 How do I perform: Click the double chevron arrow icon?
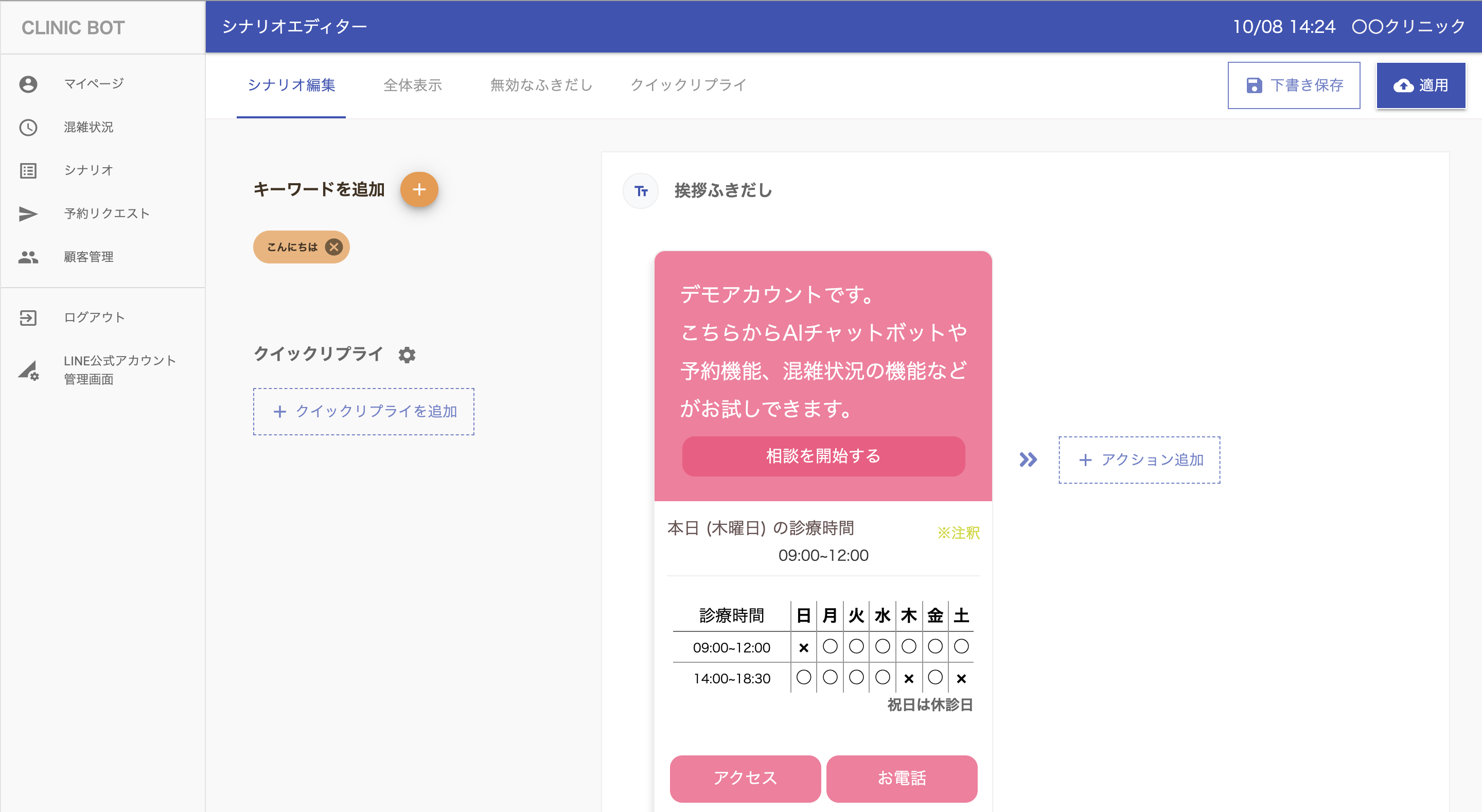pos(1028,459)
